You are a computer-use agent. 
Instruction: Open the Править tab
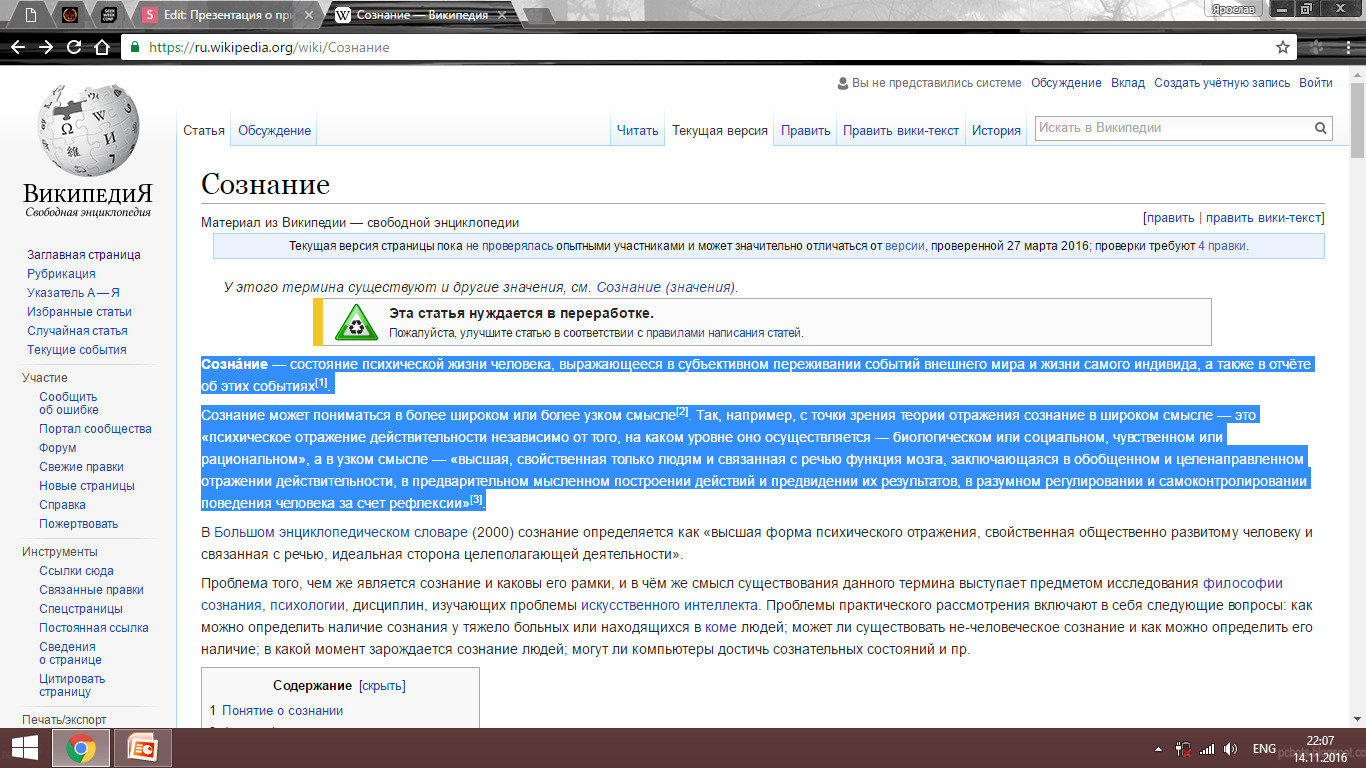click(x=806, y=130)
